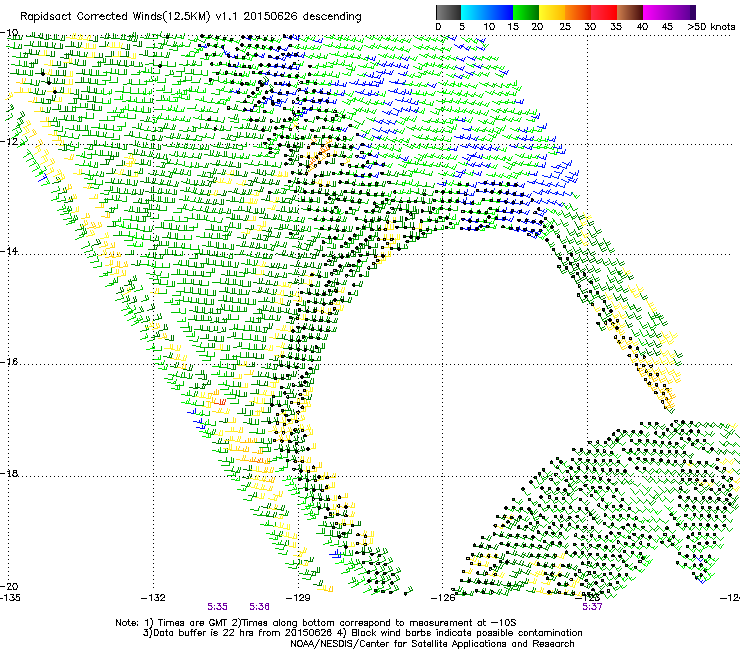The image size is (740, 650).
Task: Click the brown 35–40 knots color swatch
Action: coord(630,12)
